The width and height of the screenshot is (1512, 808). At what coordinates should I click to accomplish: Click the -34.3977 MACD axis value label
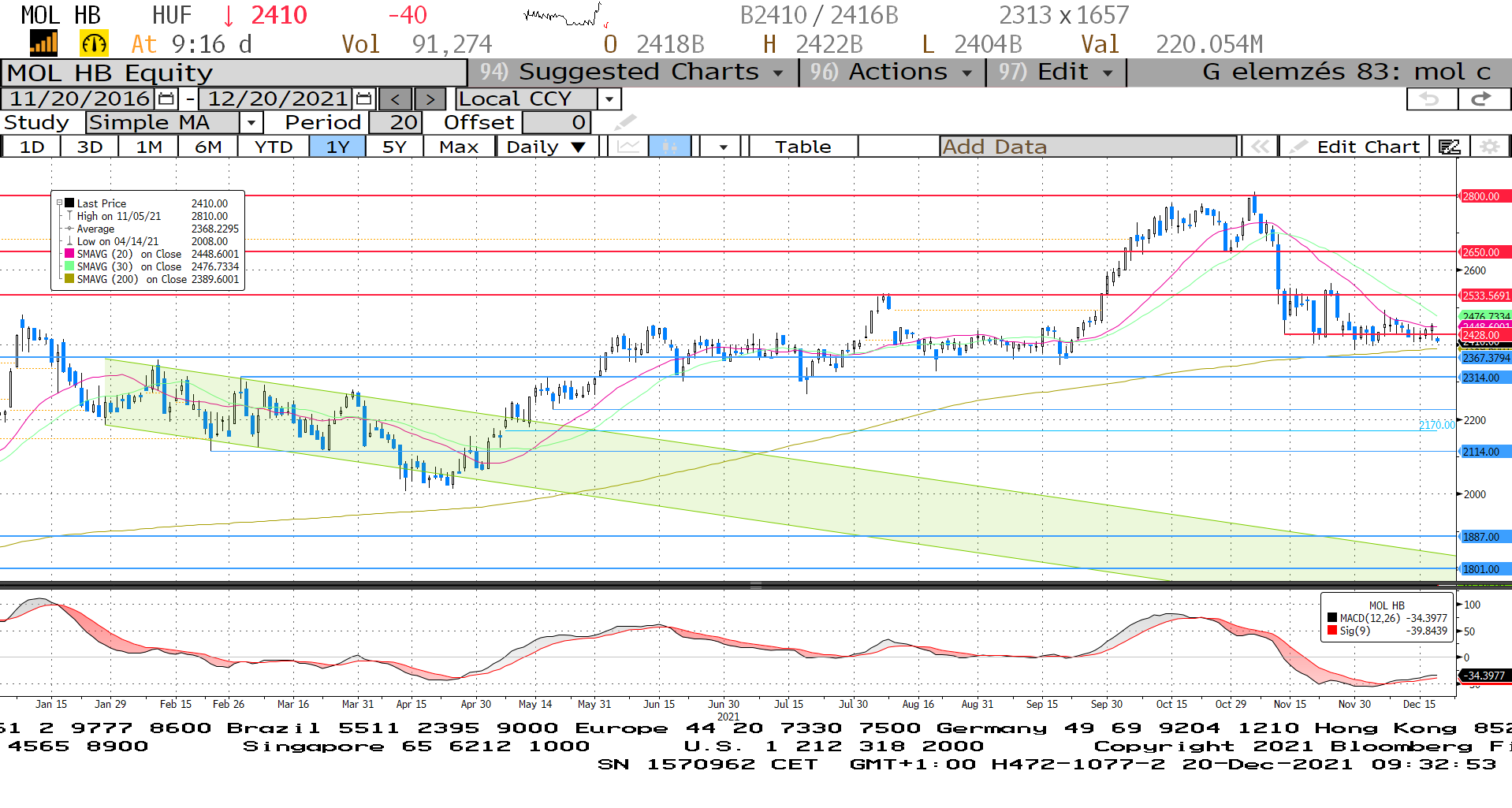coord(1485,676)
